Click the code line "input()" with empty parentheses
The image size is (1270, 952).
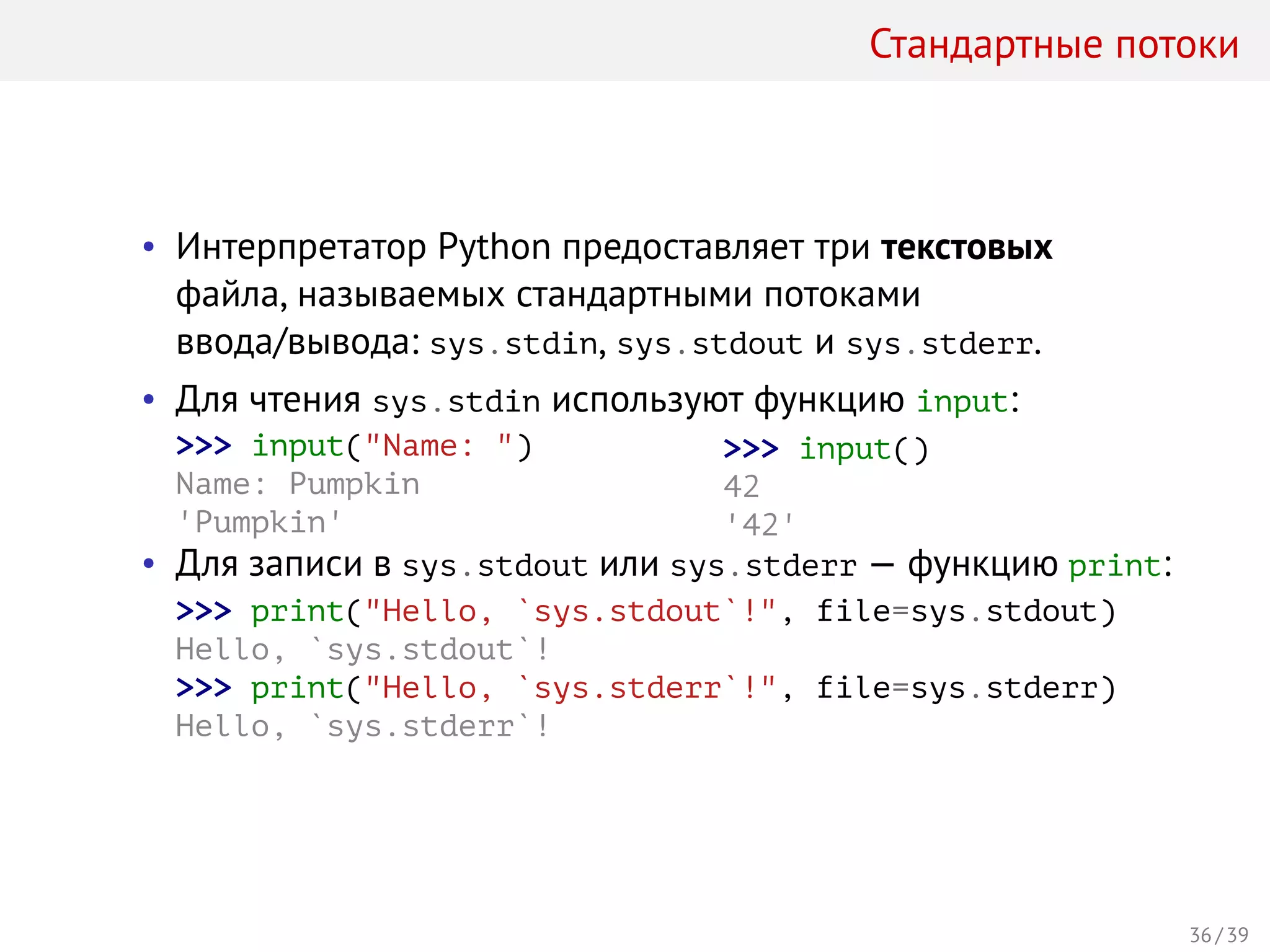click(827, 449)
